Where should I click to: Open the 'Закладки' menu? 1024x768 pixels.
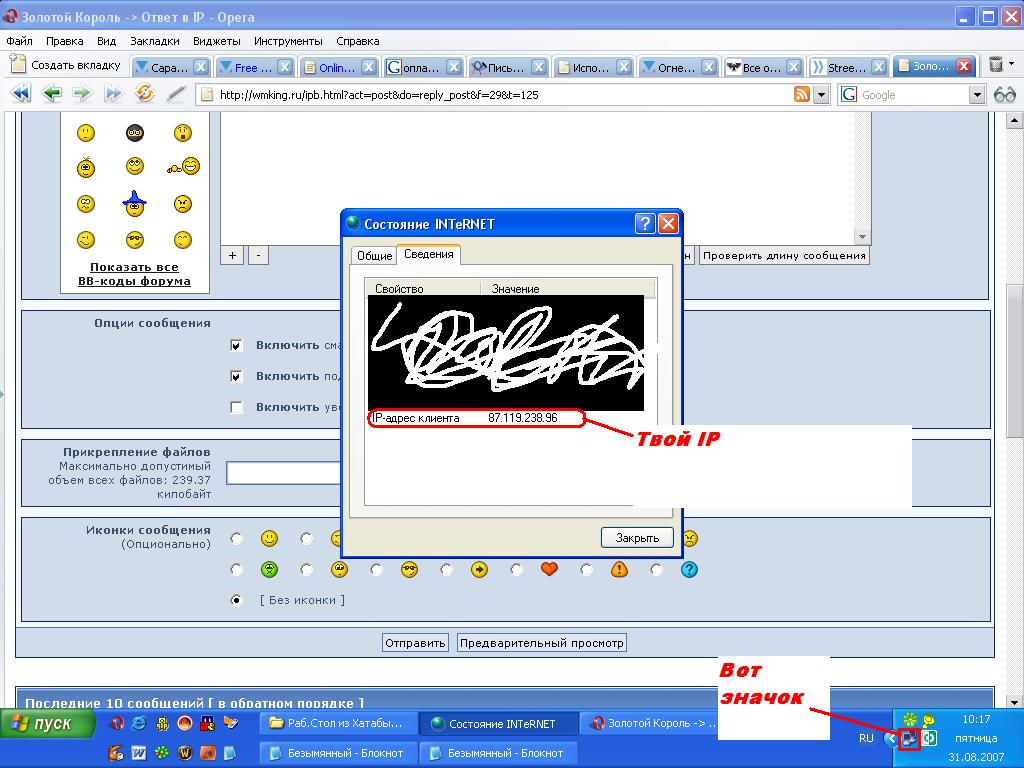pyautogui.click(x=154, y=41)
